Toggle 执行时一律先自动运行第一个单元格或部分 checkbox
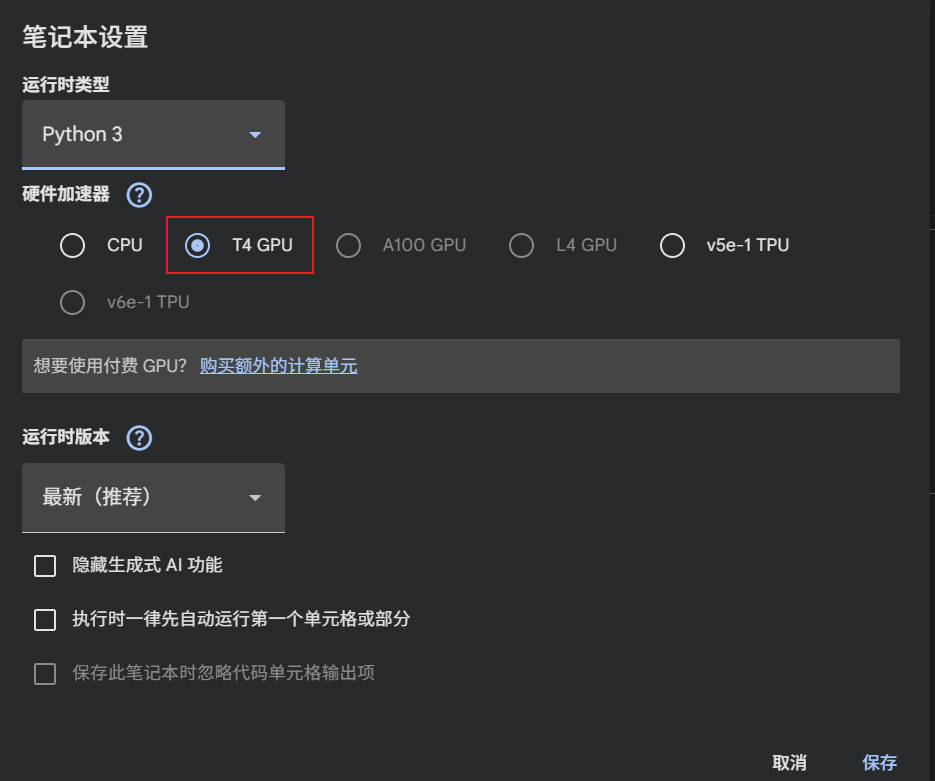 pyautogui.click(x=45, y=620)
